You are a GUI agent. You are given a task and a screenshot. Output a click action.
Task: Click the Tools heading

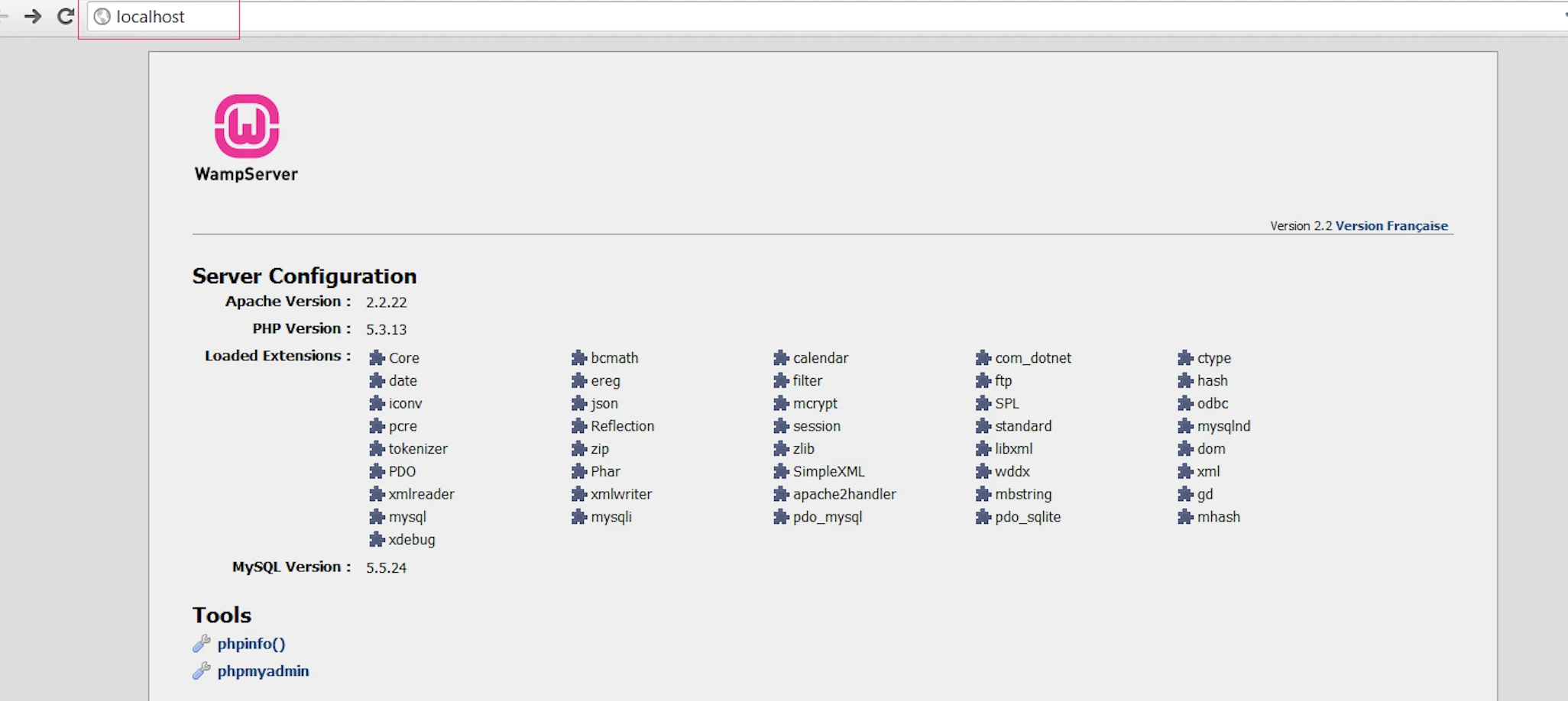tap(222, 615)
